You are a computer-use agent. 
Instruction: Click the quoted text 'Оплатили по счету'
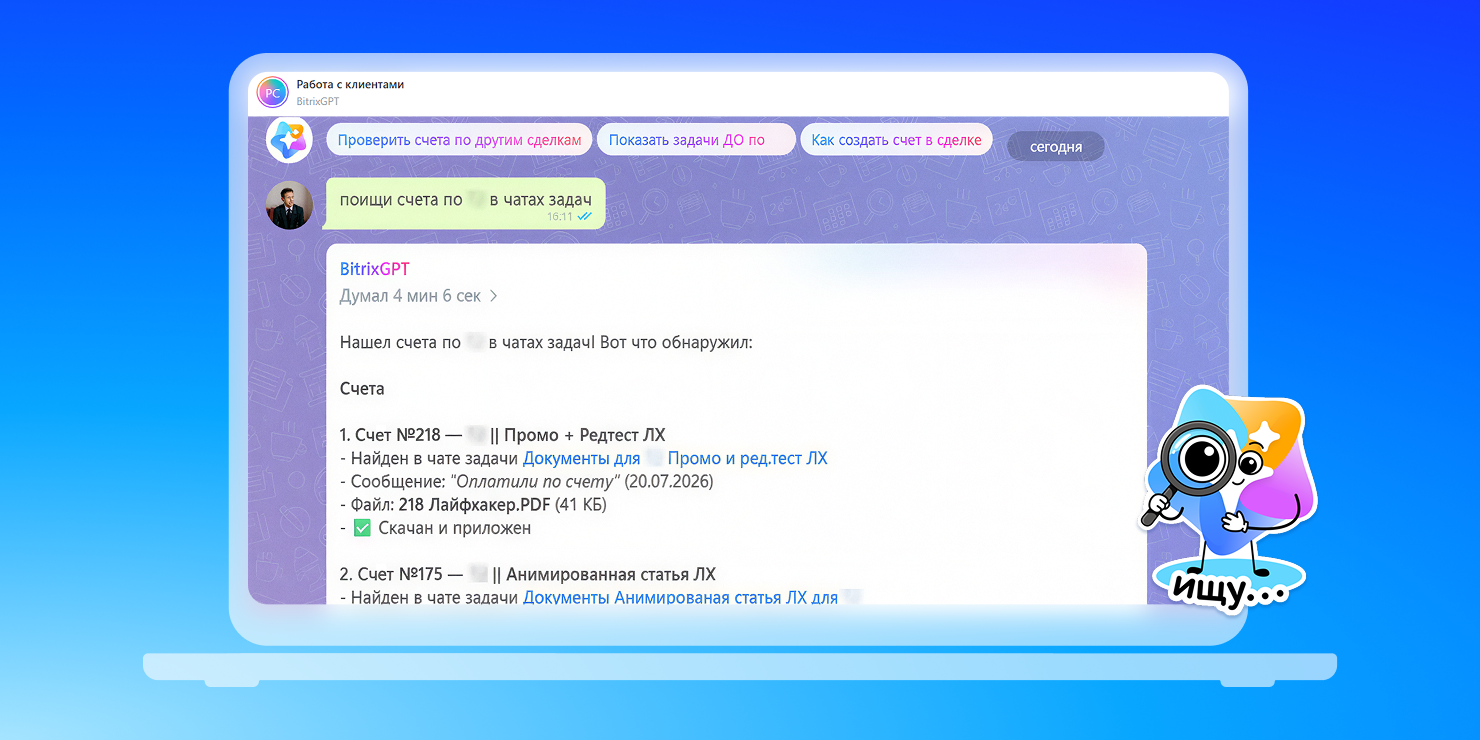point(536,481)
